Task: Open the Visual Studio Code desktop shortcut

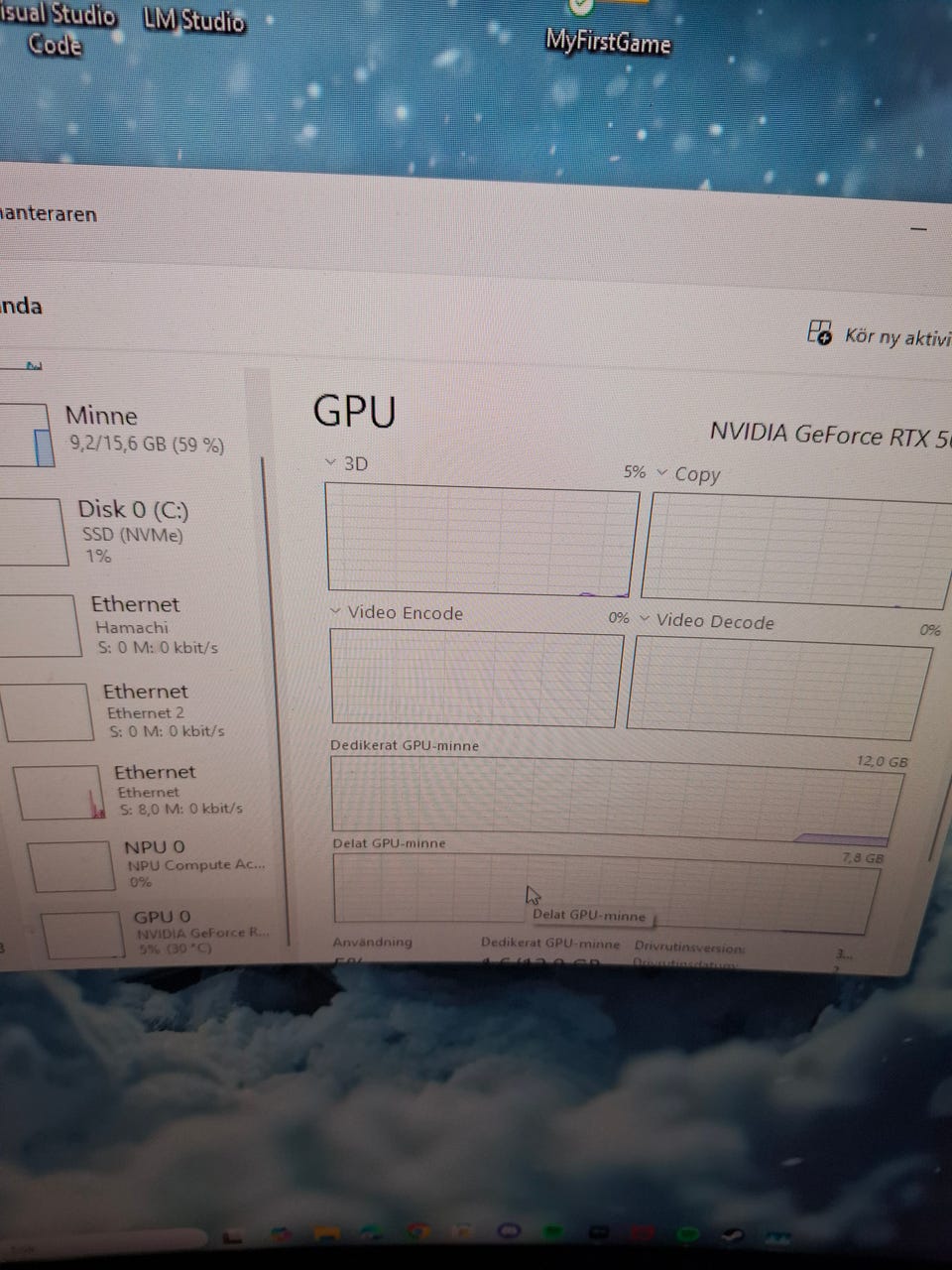Action: pos(57,29)
